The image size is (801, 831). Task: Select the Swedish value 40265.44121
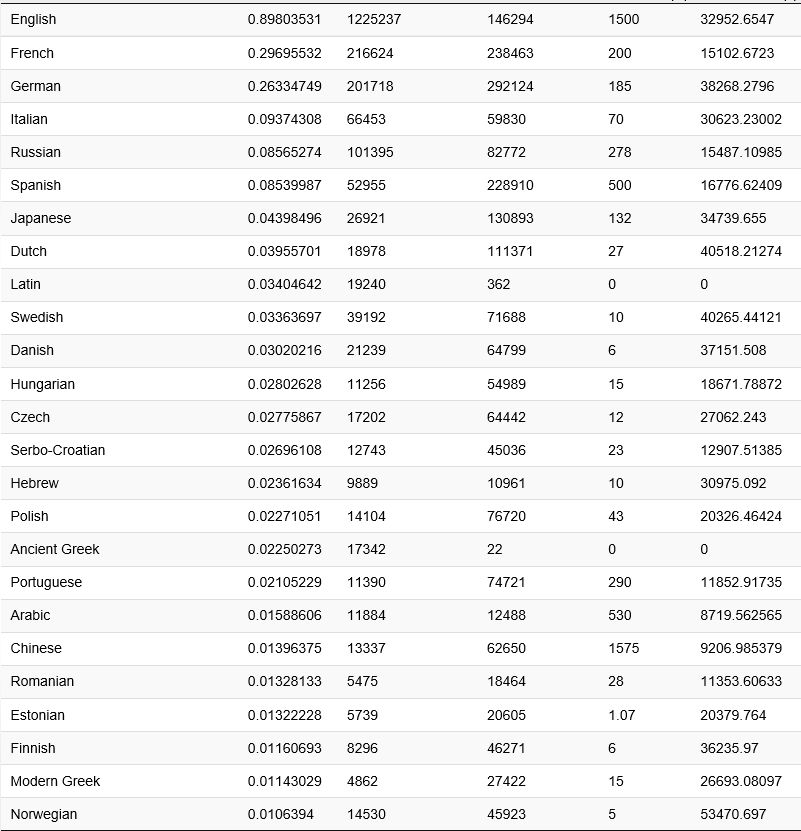point(741,317)
